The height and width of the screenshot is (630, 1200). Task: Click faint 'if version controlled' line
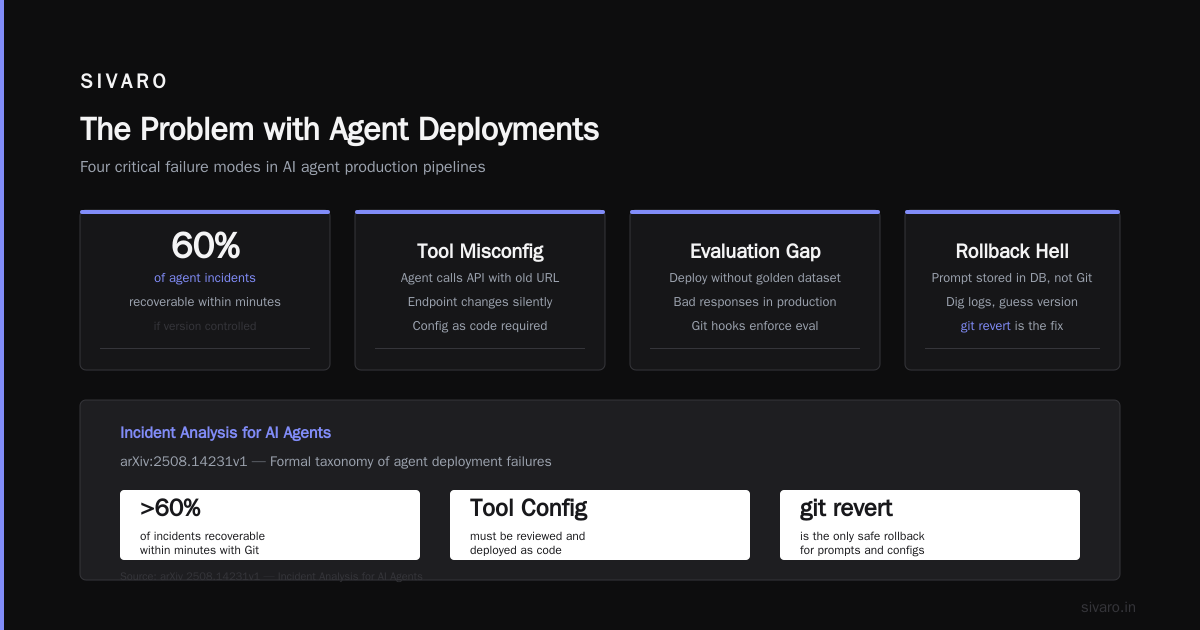205,326
